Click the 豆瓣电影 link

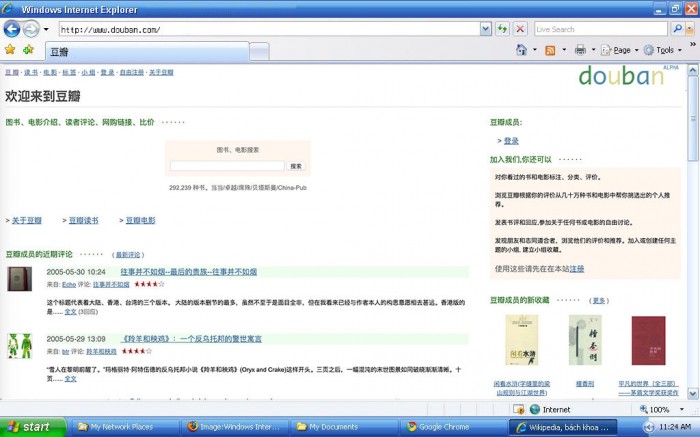click(x=140, y=220)
